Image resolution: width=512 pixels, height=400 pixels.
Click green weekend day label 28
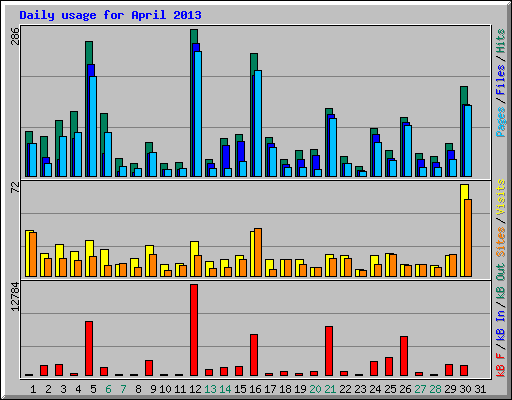[x=435, y=389]
